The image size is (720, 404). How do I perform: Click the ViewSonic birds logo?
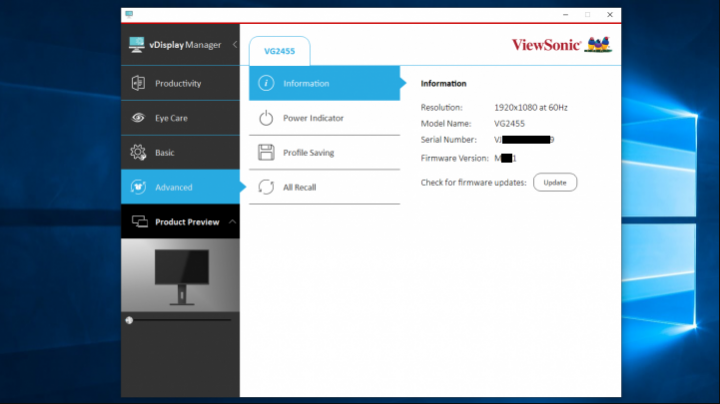coord(598,45)
